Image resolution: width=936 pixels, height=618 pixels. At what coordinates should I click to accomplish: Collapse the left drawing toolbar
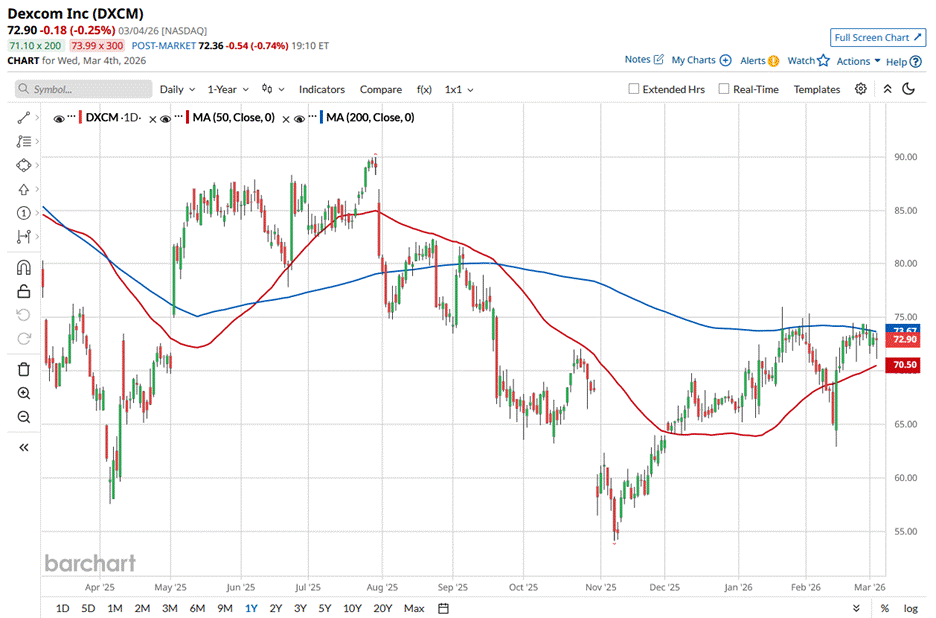pos(24,447)
